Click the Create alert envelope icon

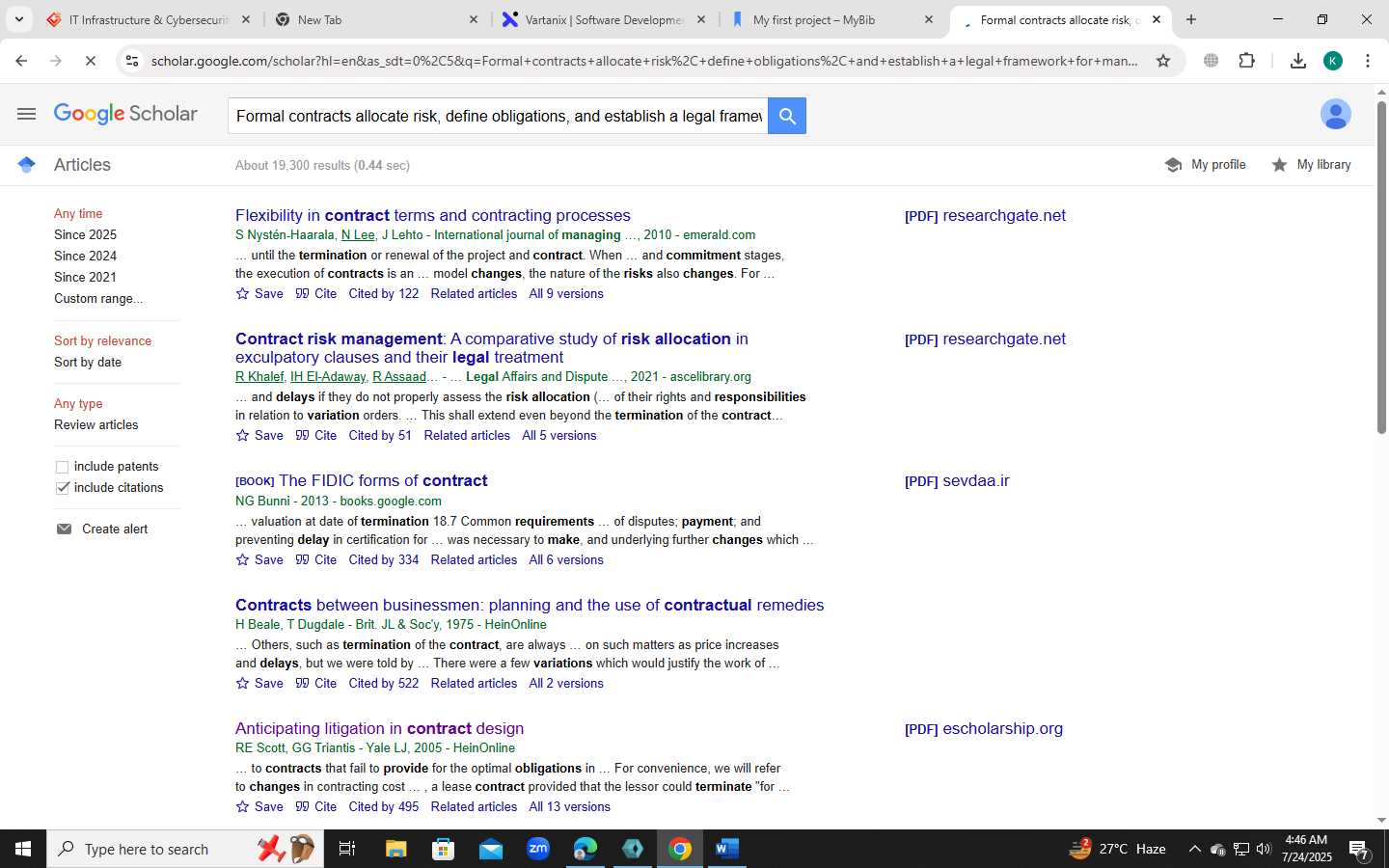(x=64, y=529)
